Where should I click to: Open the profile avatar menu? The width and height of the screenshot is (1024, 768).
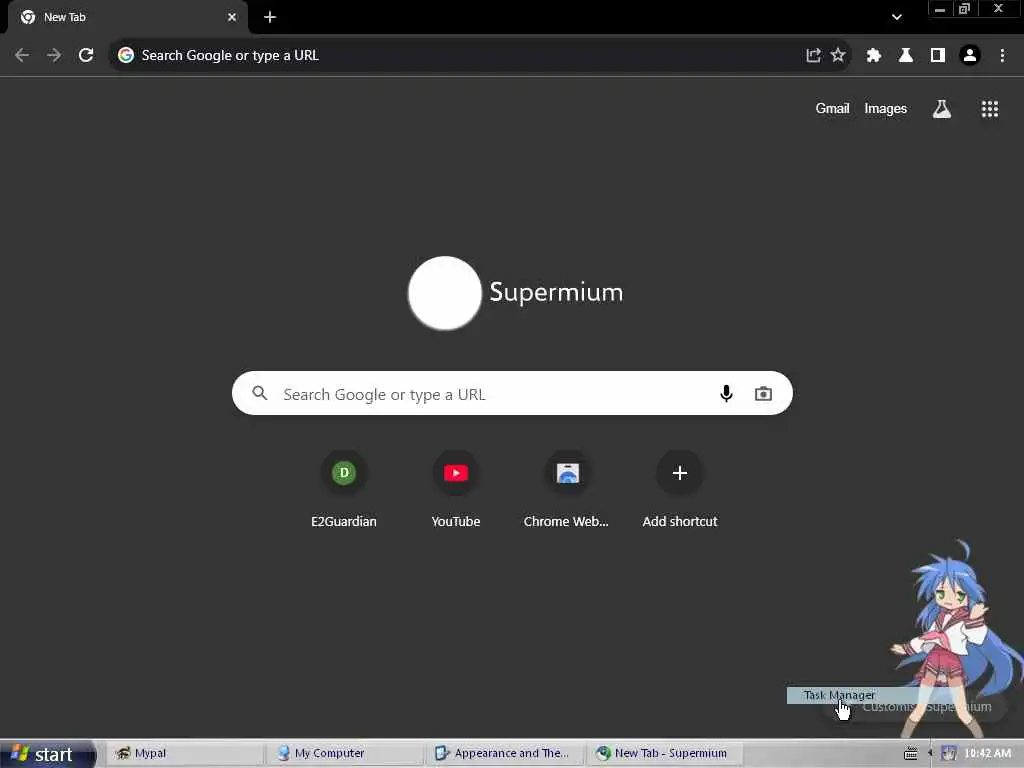[970, 56]
